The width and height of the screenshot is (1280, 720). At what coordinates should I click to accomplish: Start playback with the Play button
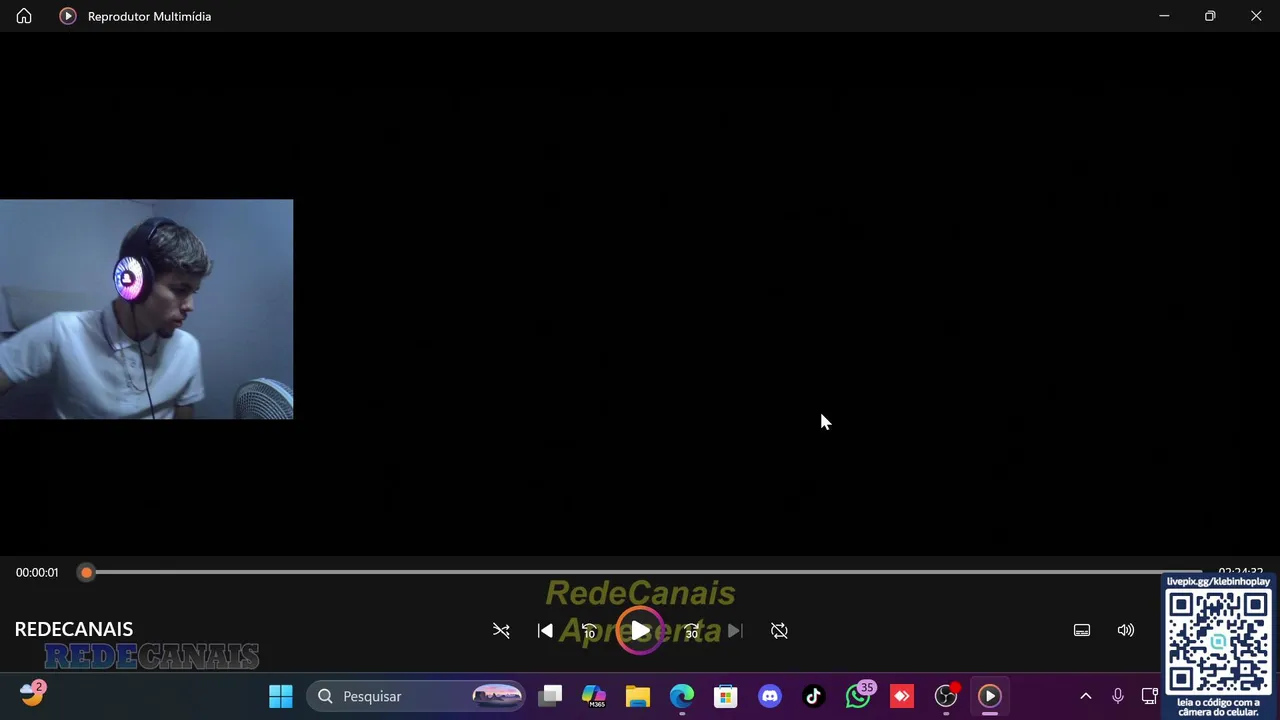pos(640,631)
